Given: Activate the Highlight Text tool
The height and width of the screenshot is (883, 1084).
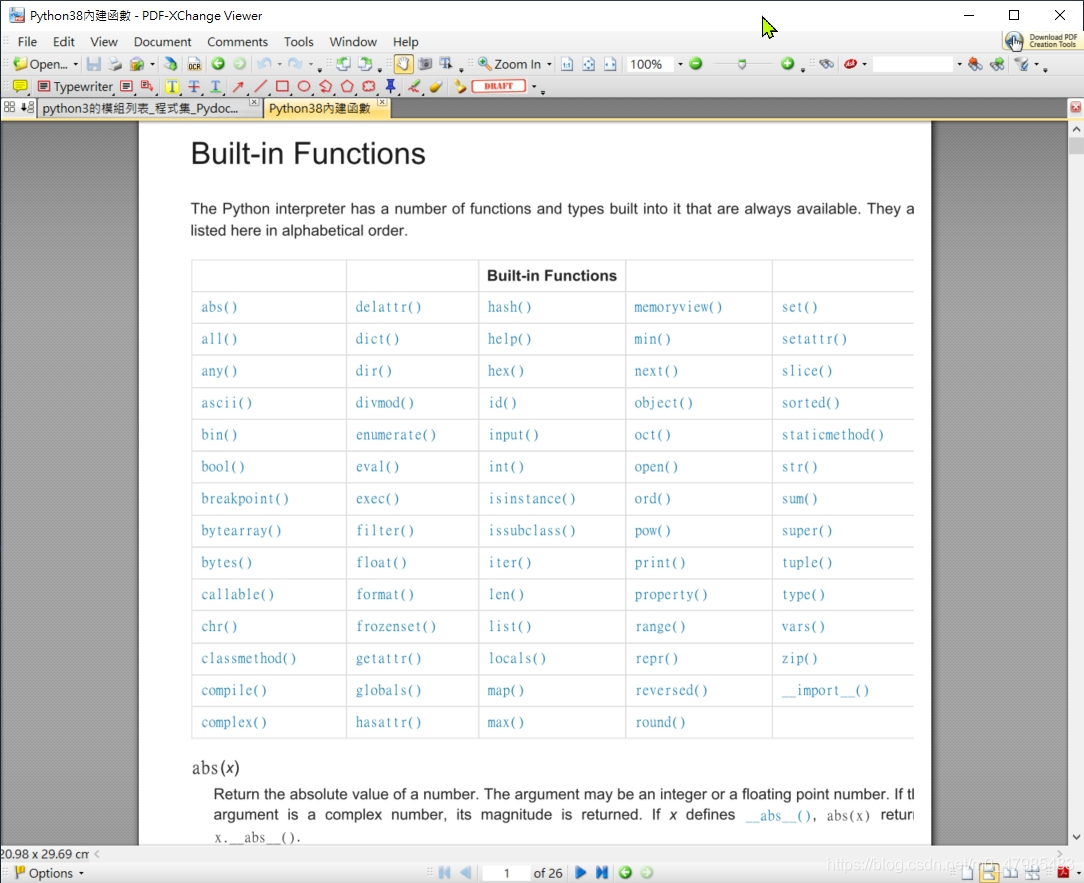Looking at the screenshot, I should pyautogui.click(x=171, y=86).
